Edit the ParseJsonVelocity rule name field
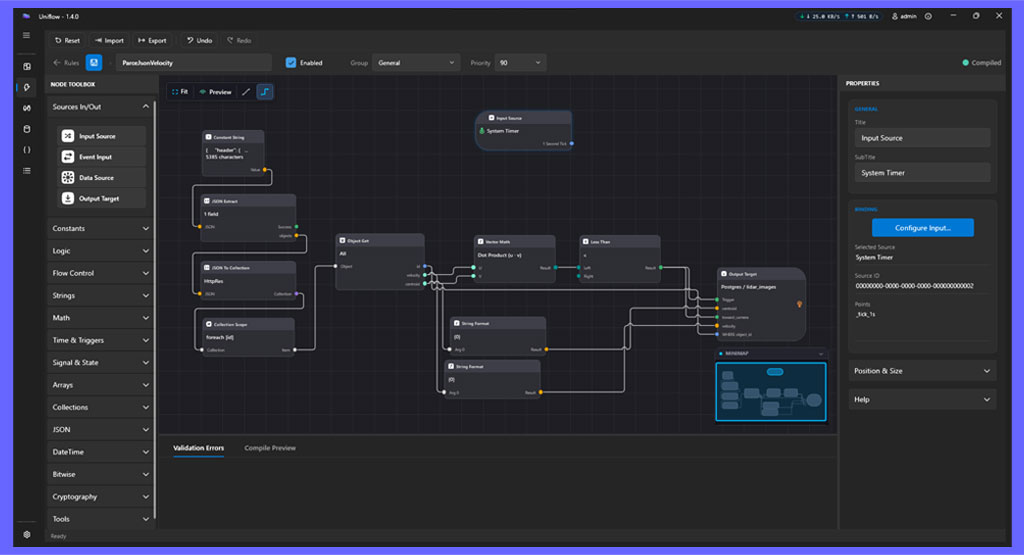The image size is (1024, 555). coord(194,63)
